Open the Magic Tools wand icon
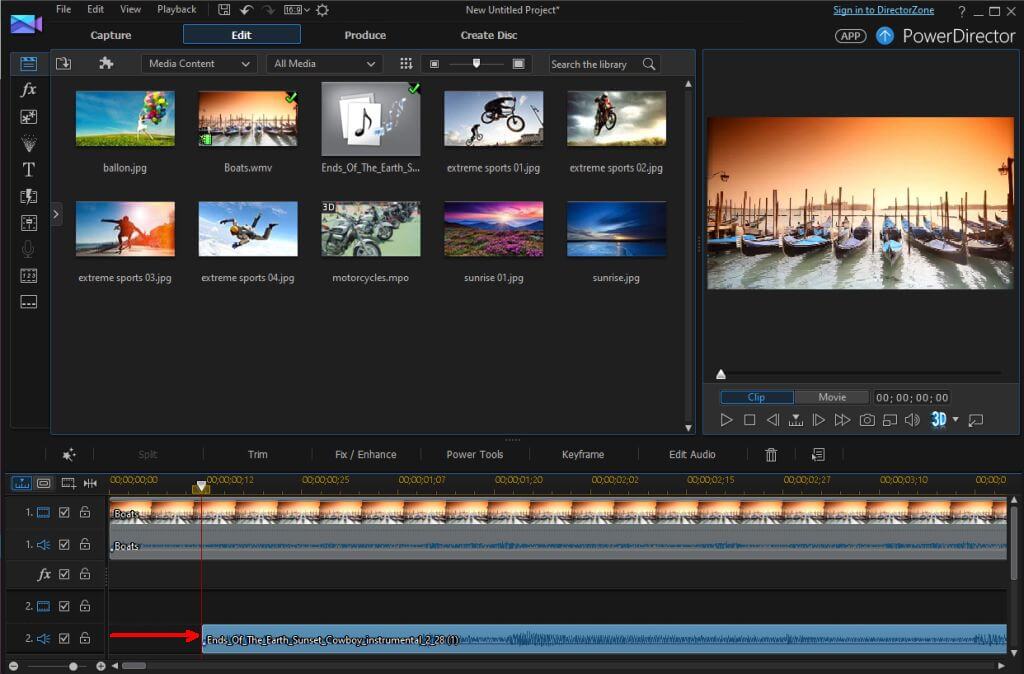The width and height of the screenshot is (1024, 674). pos(69,455)
